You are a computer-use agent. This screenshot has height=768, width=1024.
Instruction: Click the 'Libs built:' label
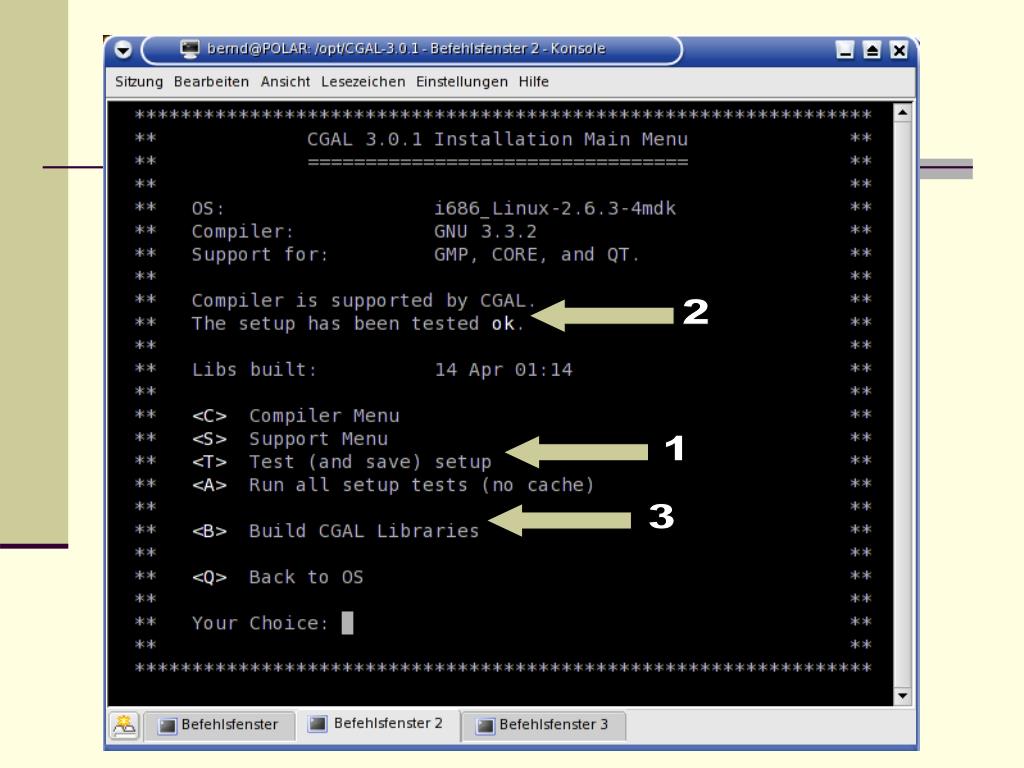[x=254, y=370]
